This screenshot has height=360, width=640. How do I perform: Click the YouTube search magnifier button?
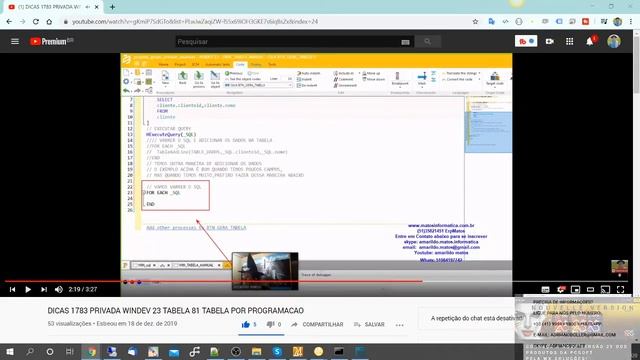[x=427, y=42]
